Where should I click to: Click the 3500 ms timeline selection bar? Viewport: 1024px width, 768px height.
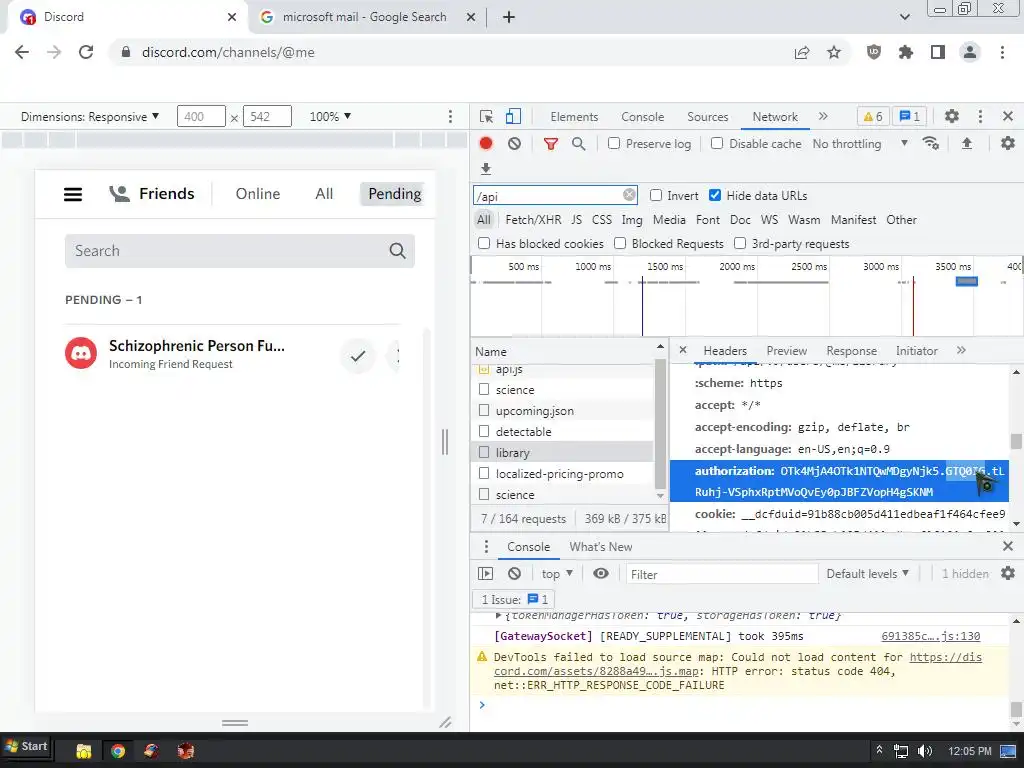point(967,281)
